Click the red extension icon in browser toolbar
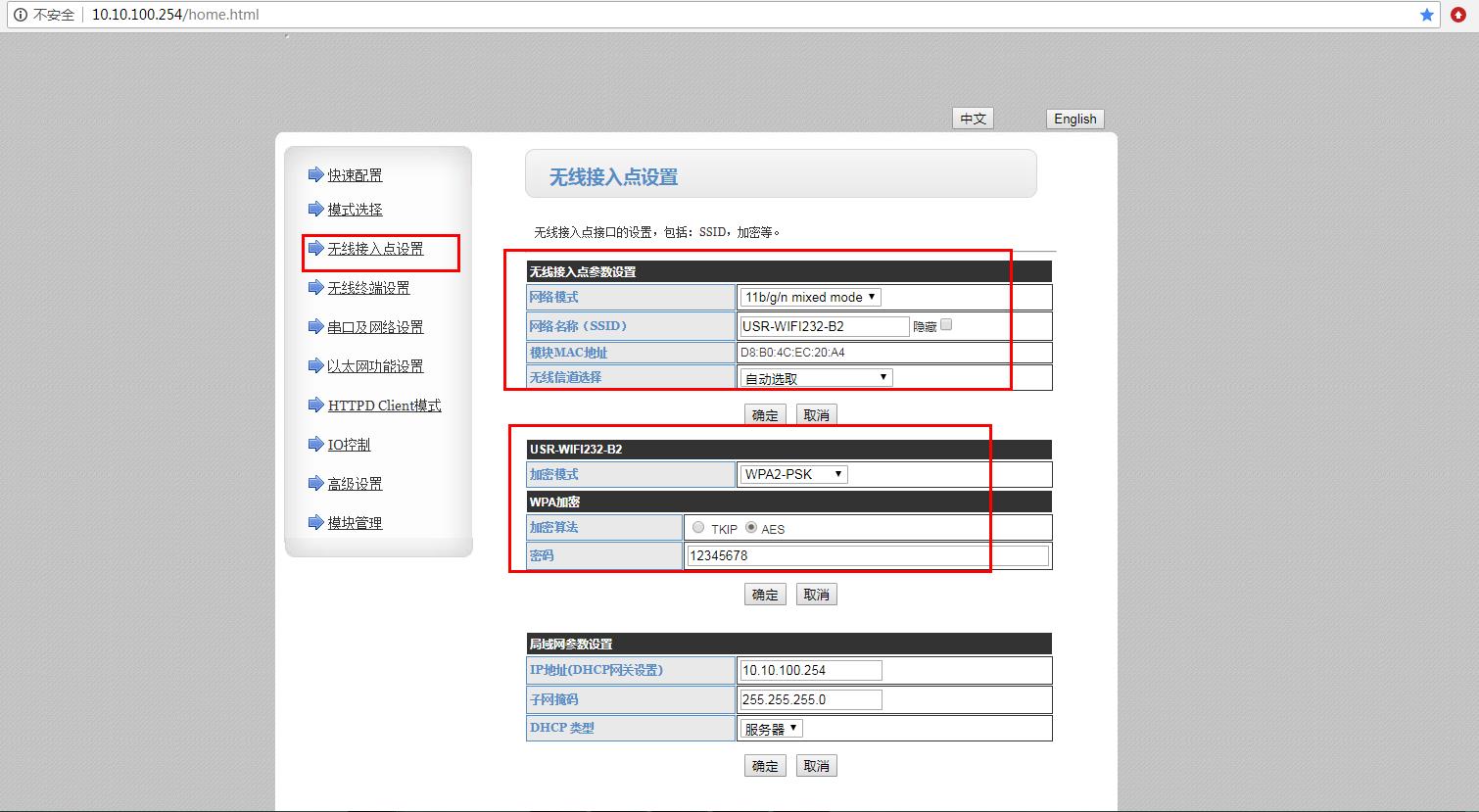 [1458, 15]
